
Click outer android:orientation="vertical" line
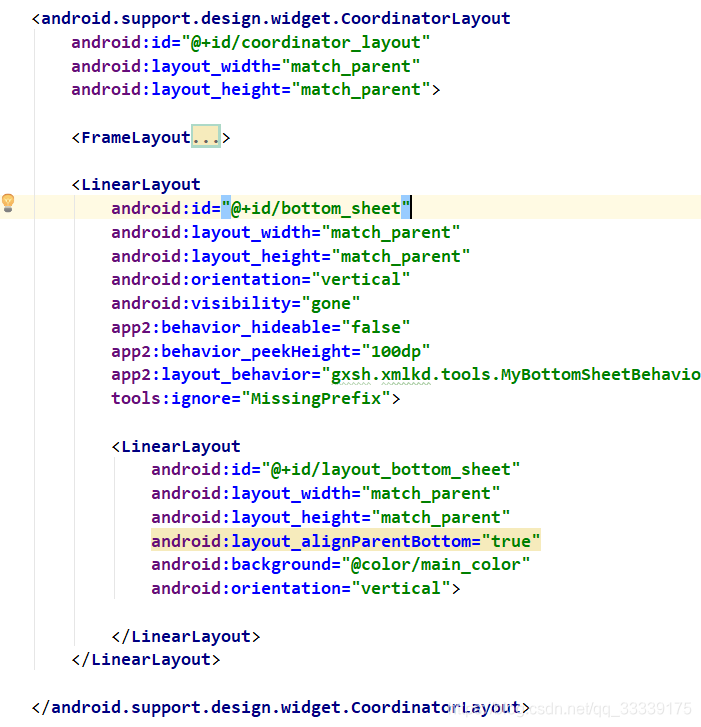pos(261,280)
